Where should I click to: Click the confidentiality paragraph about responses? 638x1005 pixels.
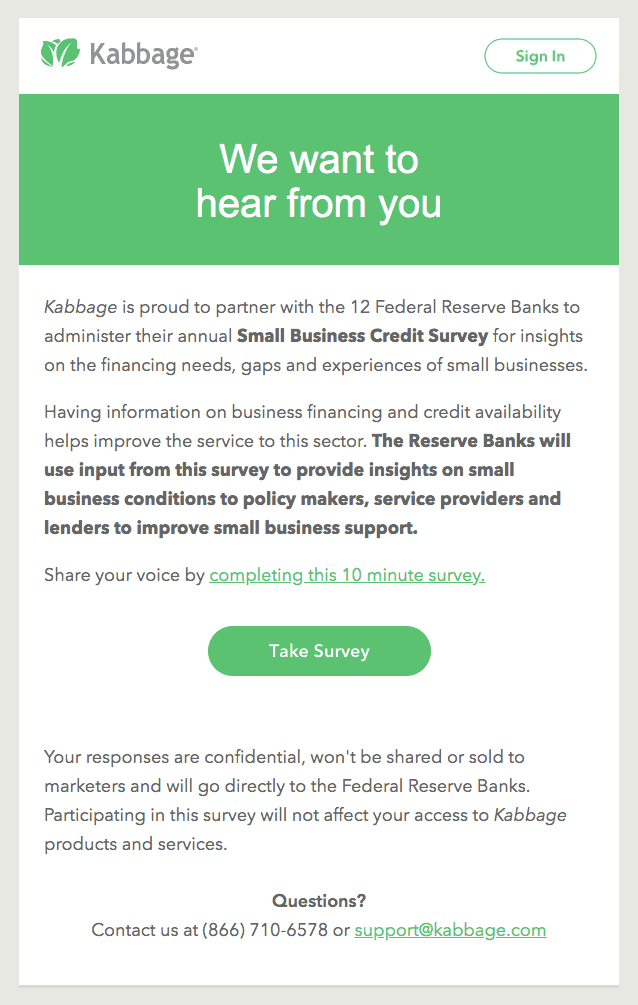click(305, 801)
